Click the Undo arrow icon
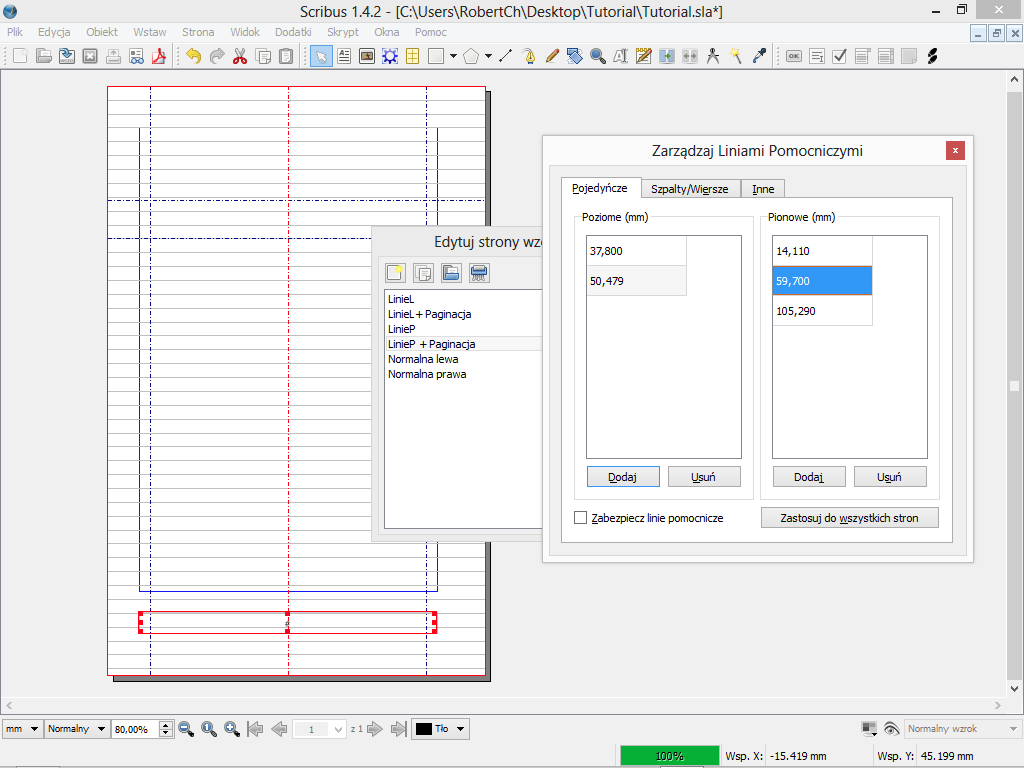 [194, 57]
